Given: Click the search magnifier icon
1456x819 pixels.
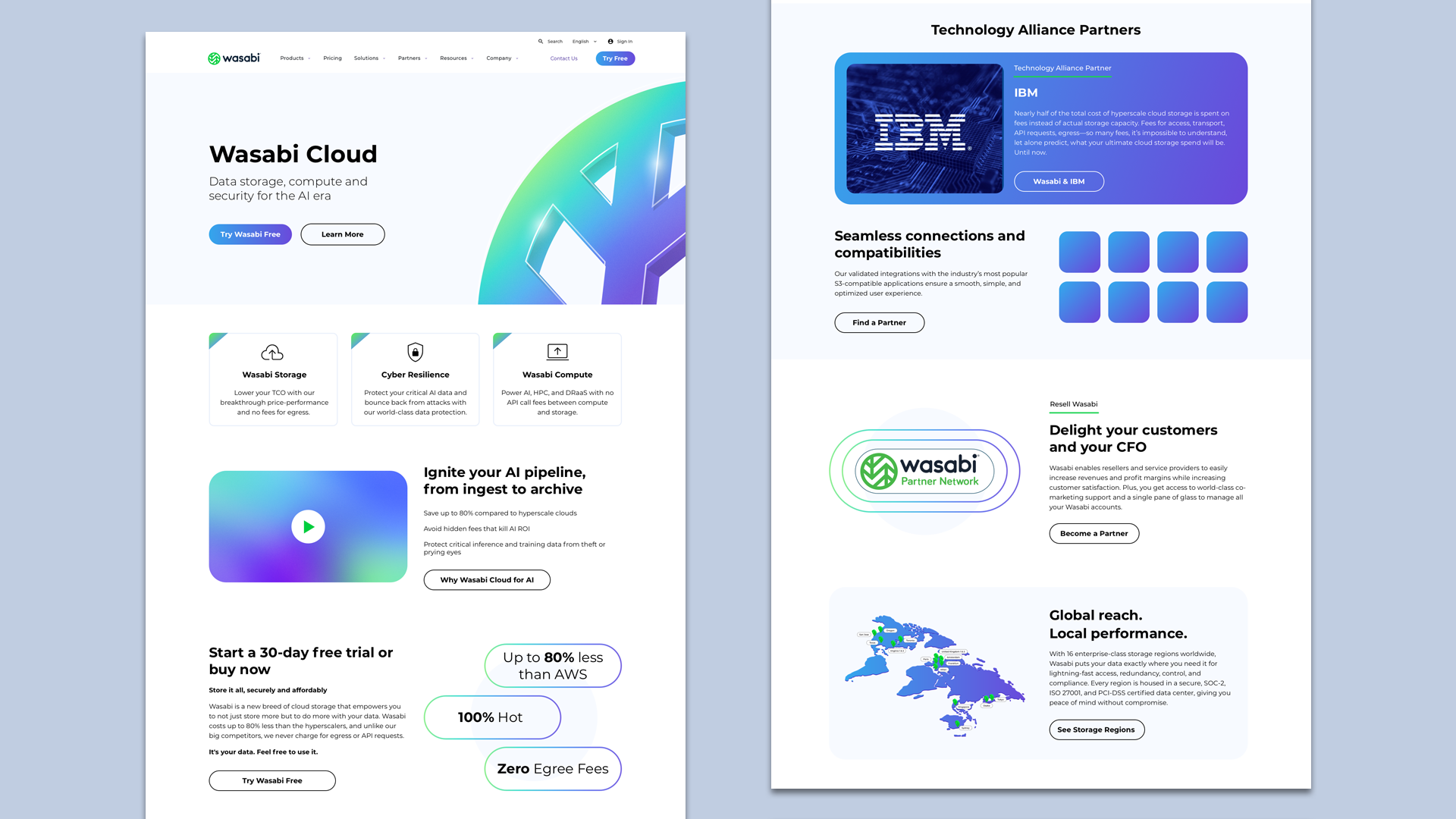Looking at the screenshot, I should coord(541,42).
